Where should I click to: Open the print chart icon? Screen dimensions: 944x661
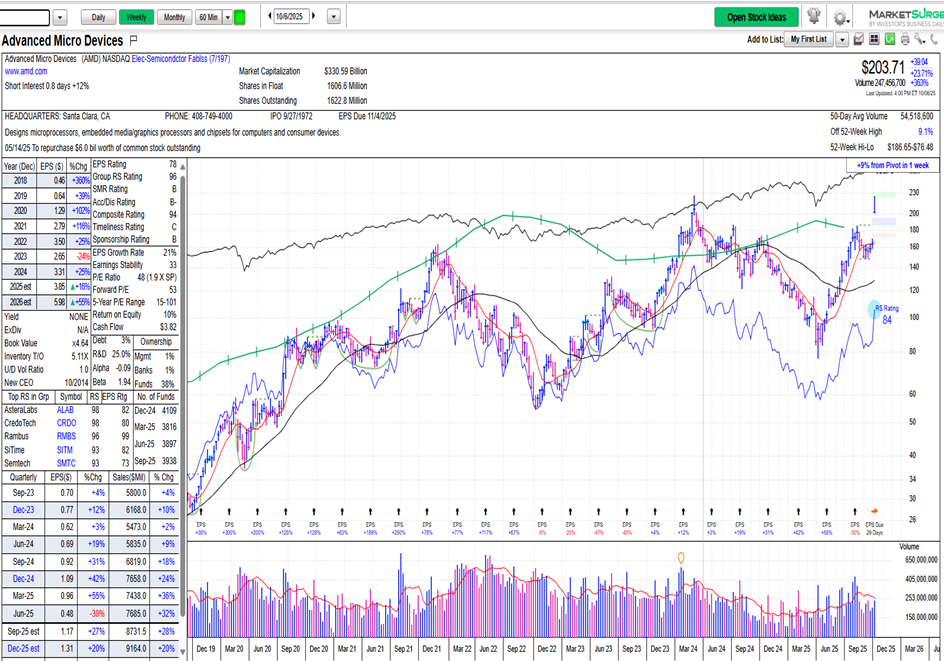click(905, 39)
